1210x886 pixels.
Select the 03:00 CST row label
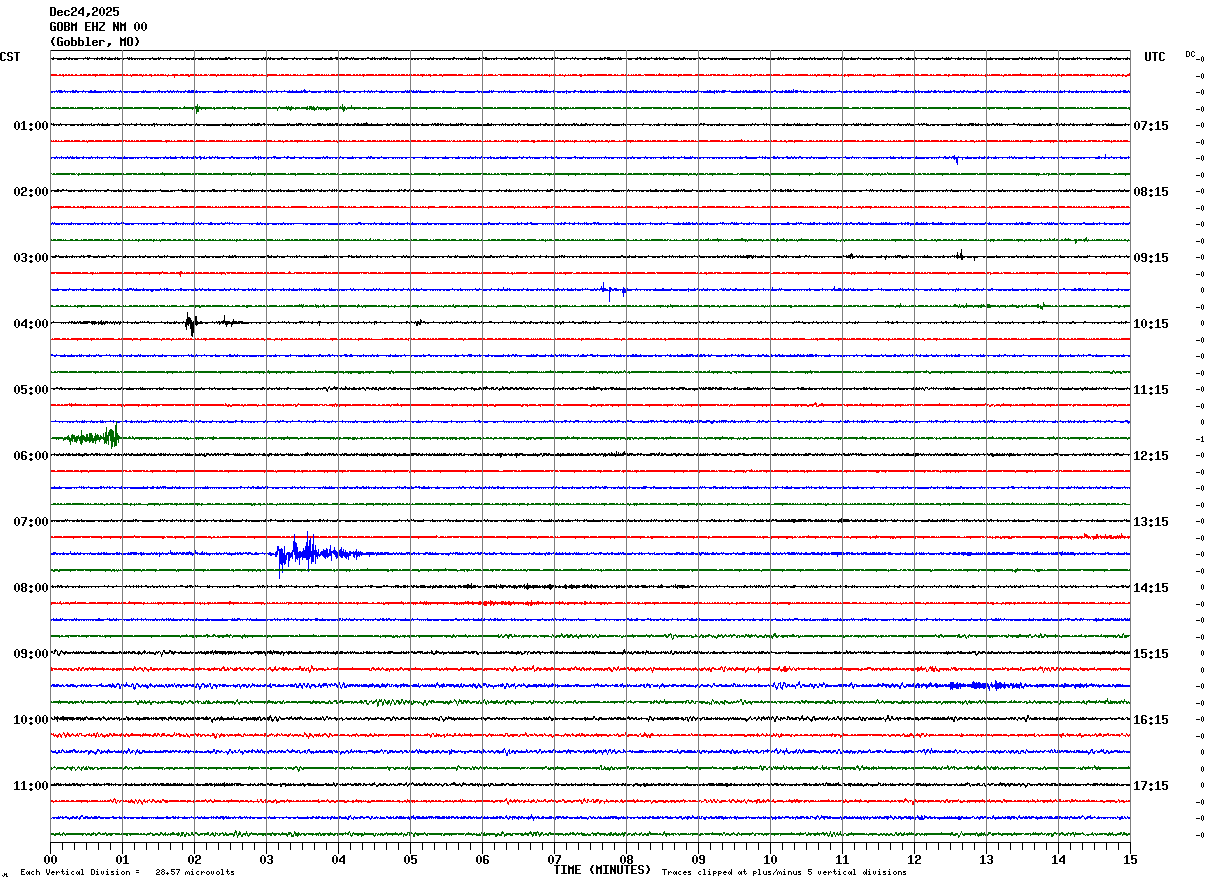pyautogui.click(x=31, y=258)
